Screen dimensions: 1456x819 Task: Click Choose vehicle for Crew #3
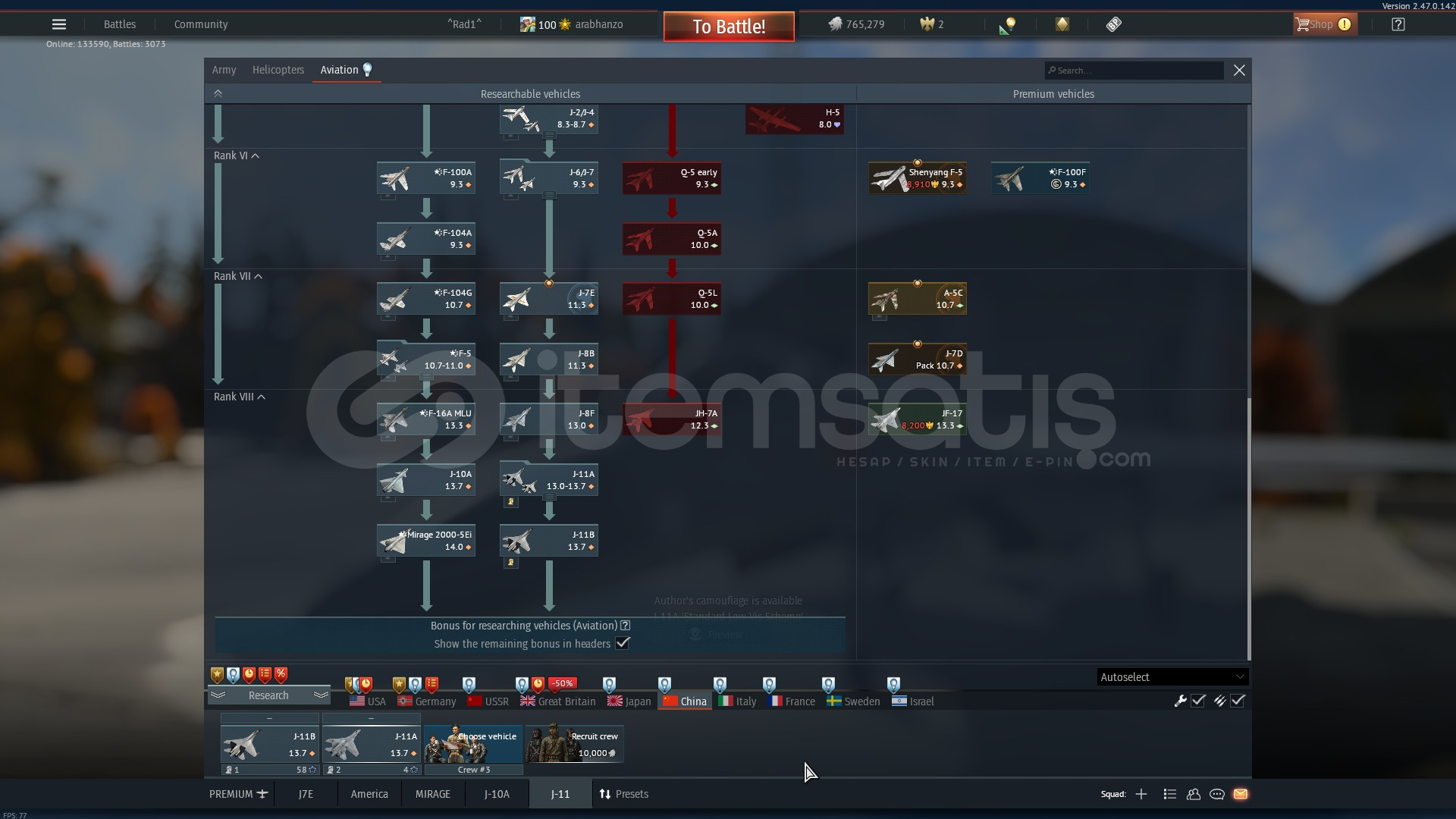coord(473,745)
